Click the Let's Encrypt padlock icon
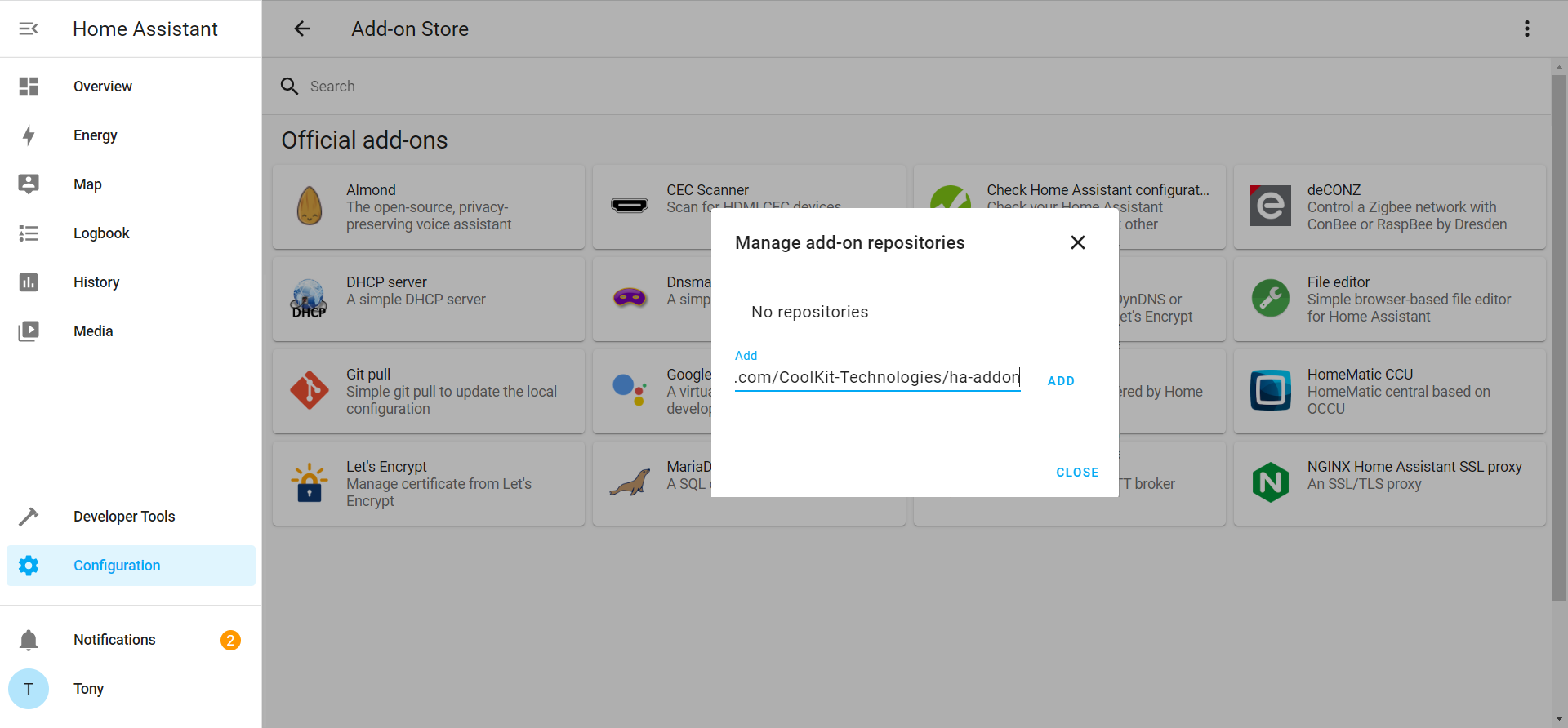This screenshot has height=728, width=1568. pos(310,482)
